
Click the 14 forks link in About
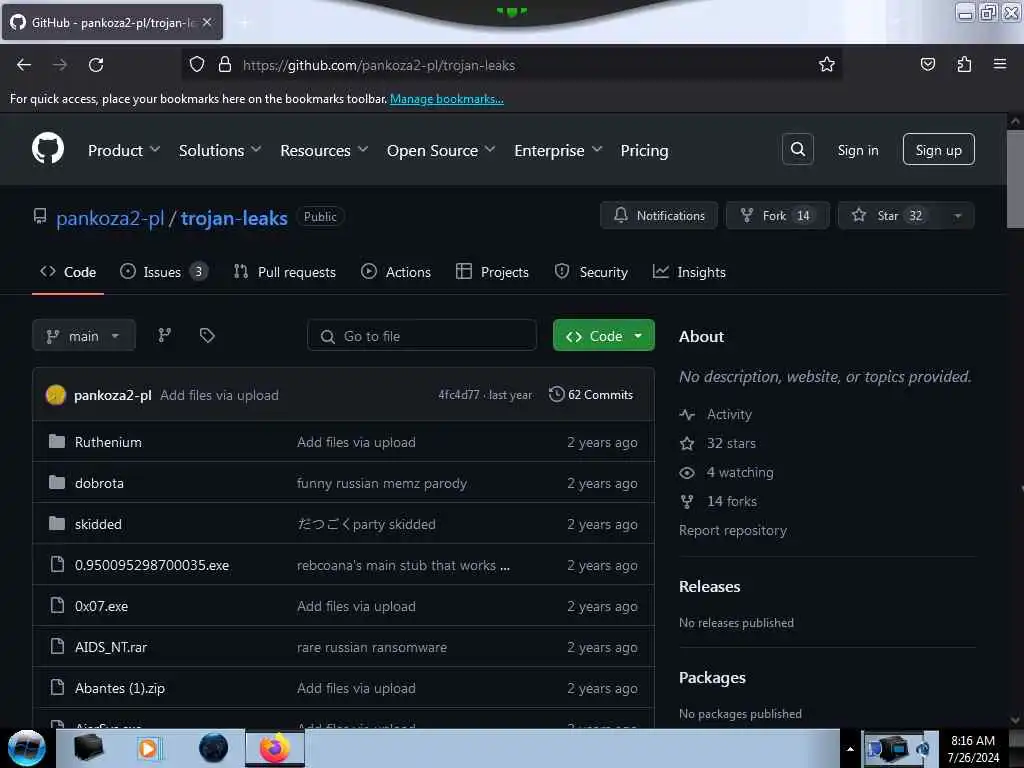[x=731, y=501]
